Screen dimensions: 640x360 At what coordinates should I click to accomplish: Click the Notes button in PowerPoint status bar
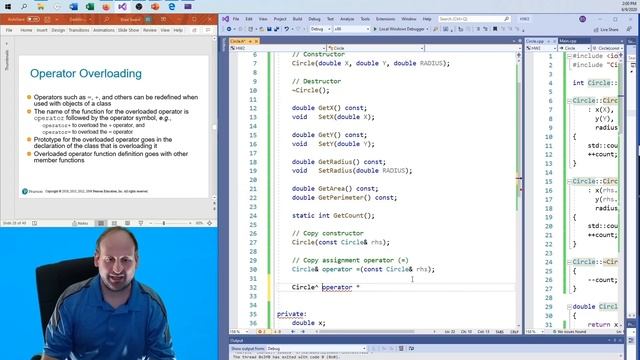click(x=80, y=223)
